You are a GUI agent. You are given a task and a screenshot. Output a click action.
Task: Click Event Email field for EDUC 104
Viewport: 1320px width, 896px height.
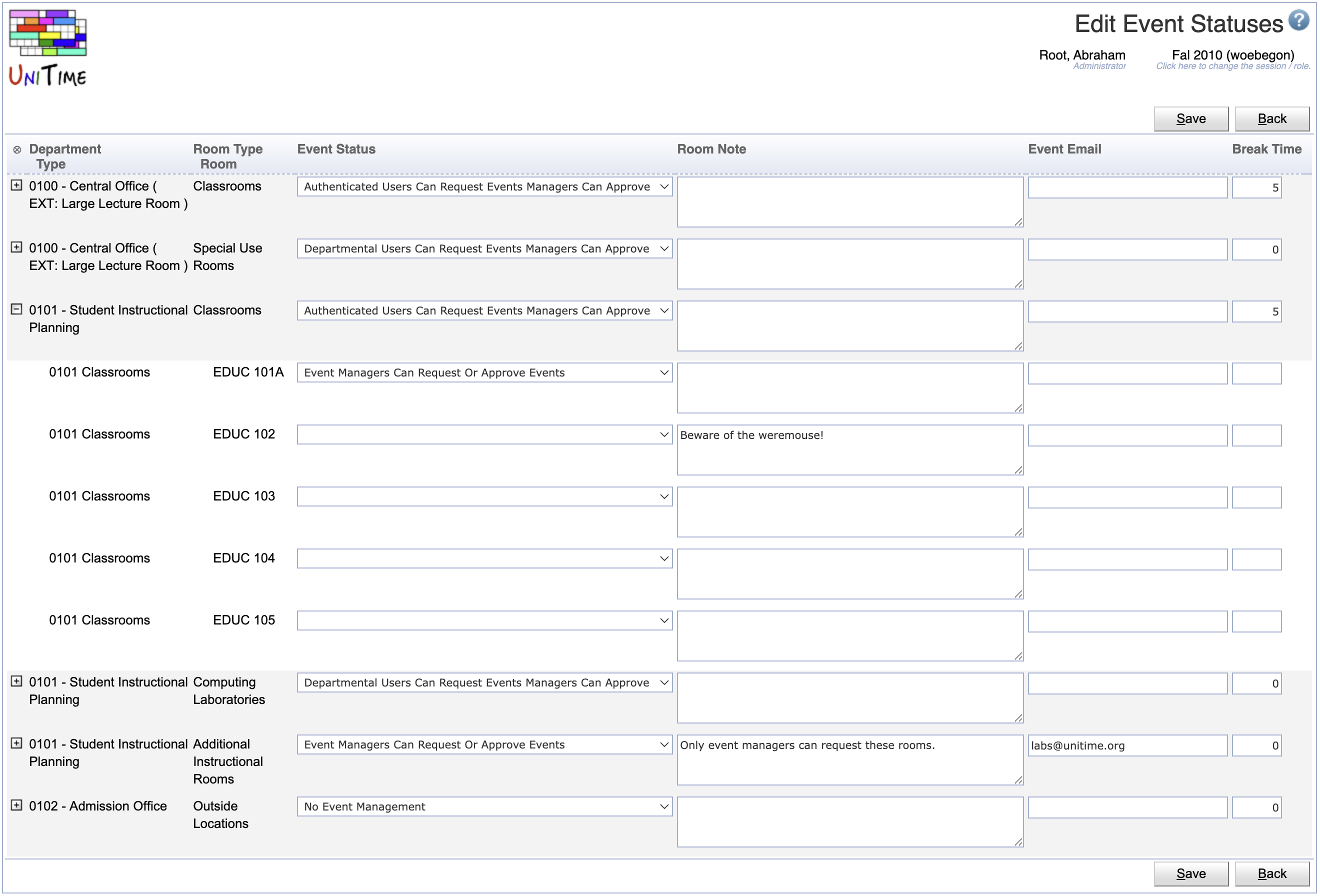point(1127,559)
